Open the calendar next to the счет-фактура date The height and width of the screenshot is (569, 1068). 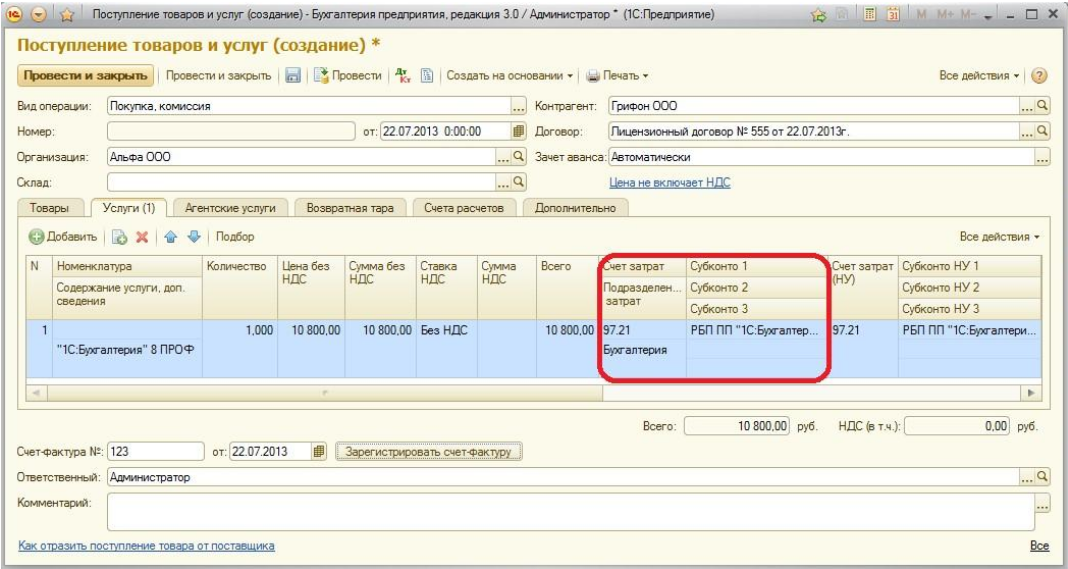(x=319, y=452)
